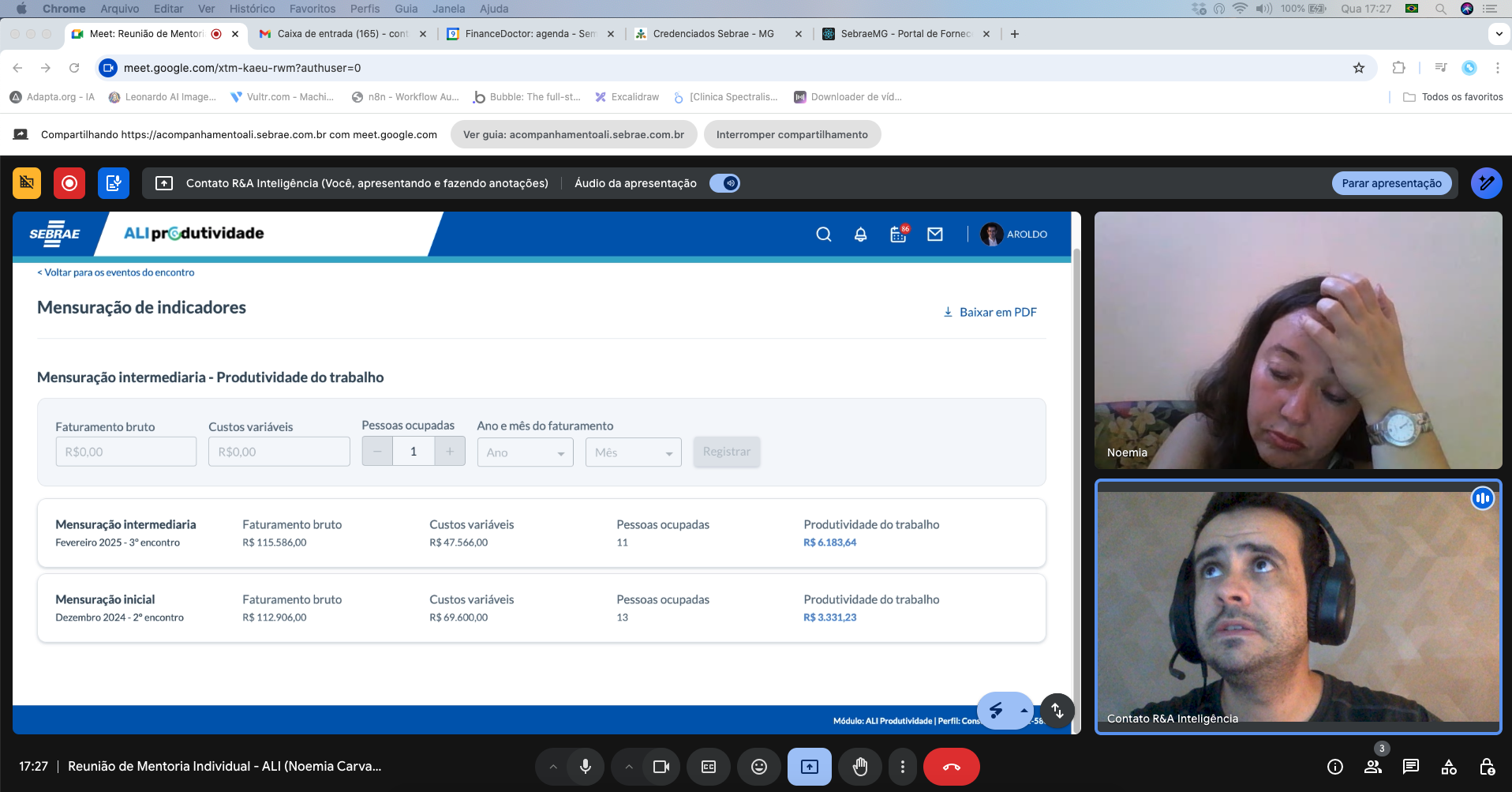Click the Registrar button
The height and width of the screenshot is (792, 1512).
click(727, 452)
